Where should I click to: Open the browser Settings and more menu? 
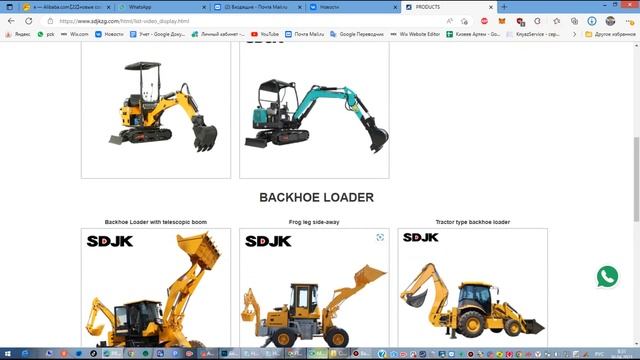(629, 21)
